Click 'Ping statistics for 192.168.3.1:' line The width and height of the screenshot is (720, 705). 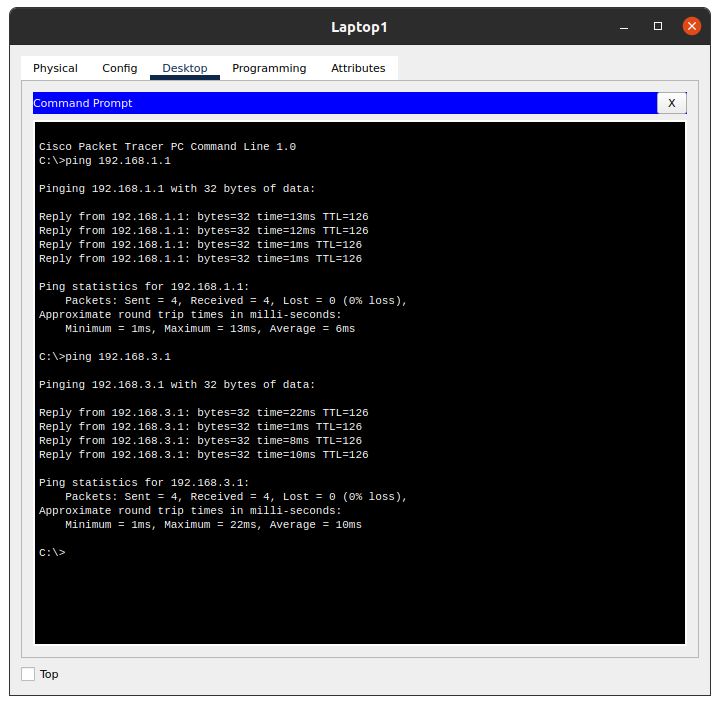tap(144, 483)
